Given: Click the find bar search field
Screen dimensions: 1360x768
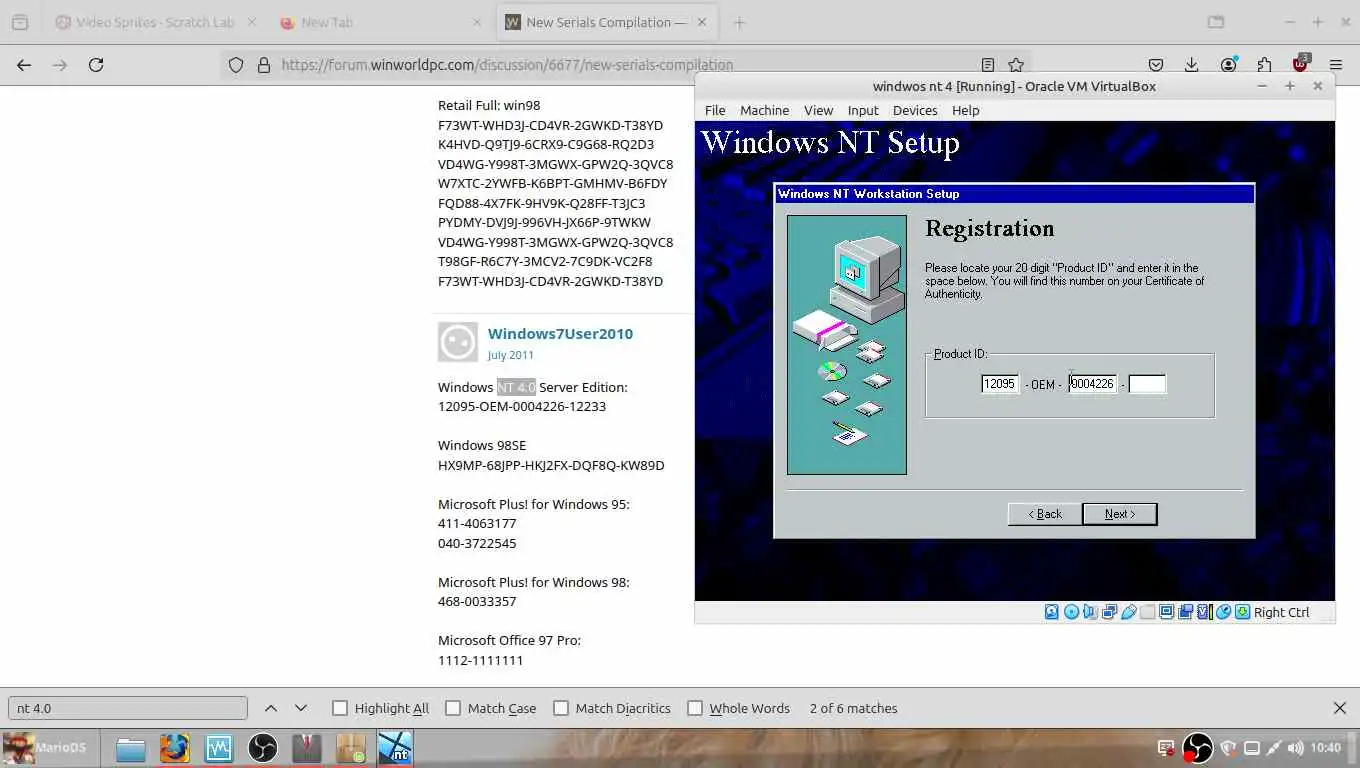Looking at the screenshot, I should 128,708.
